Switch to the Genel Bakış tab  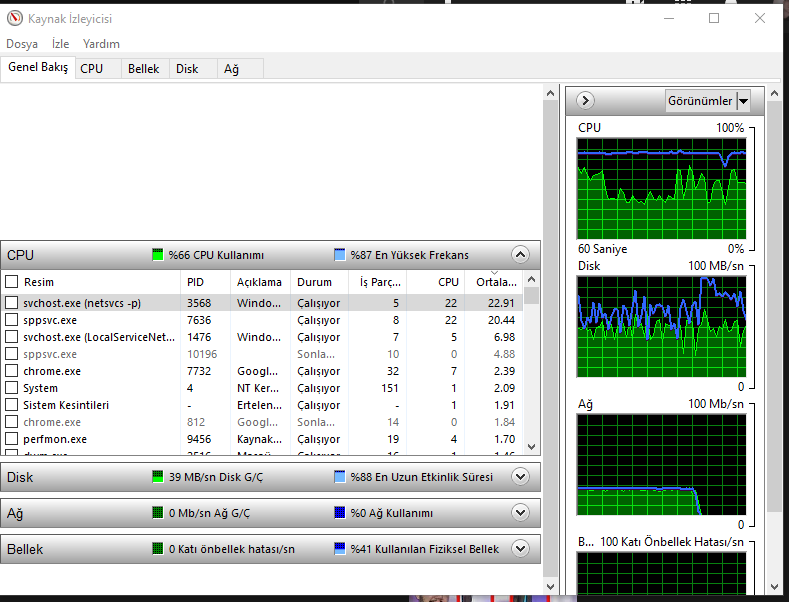[38, 67]
